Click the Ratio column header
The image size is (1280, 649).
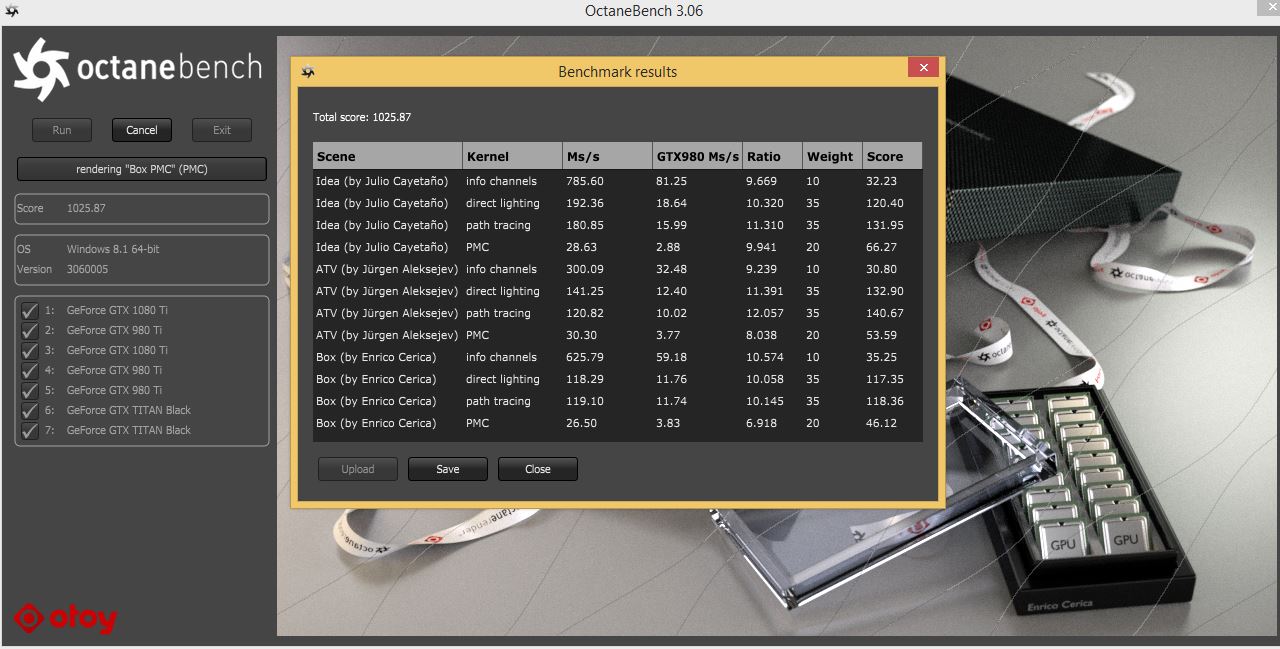coord(772,156)
